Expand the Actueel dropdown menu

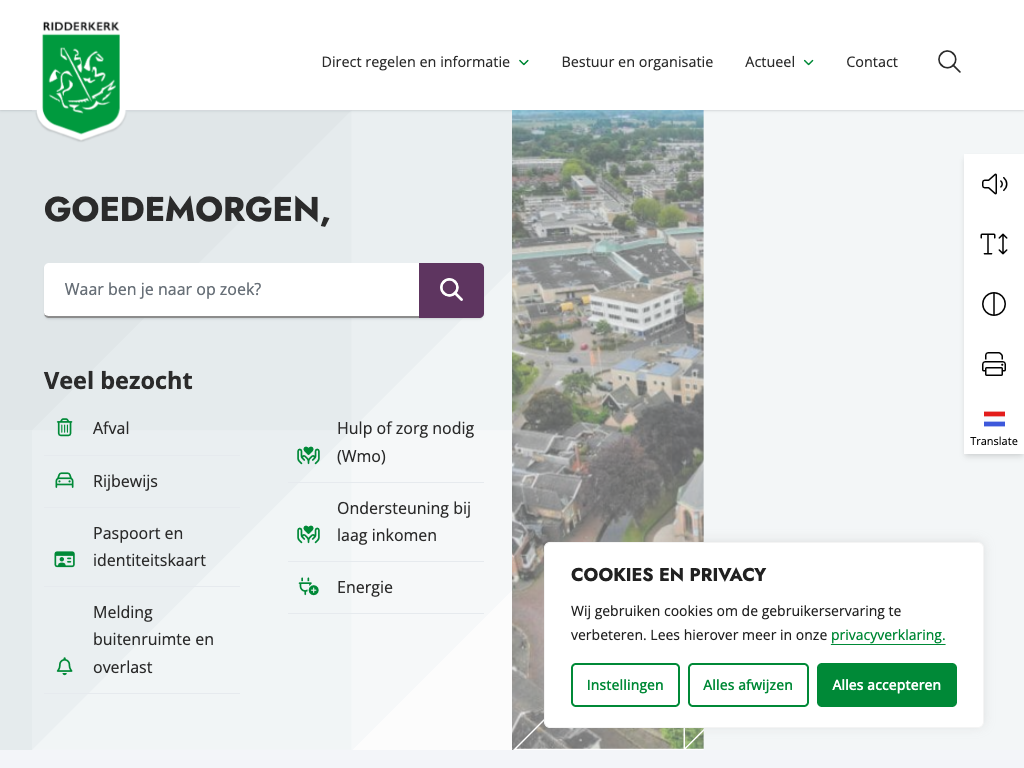coord(779,62)
